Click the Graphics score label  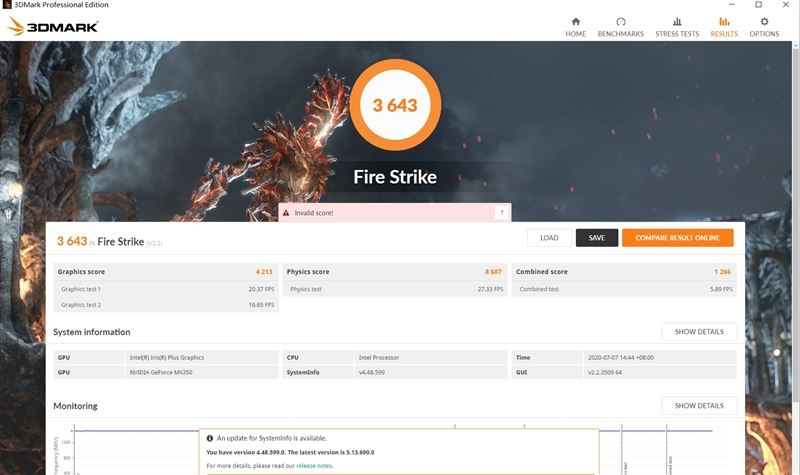coord(81,271)
